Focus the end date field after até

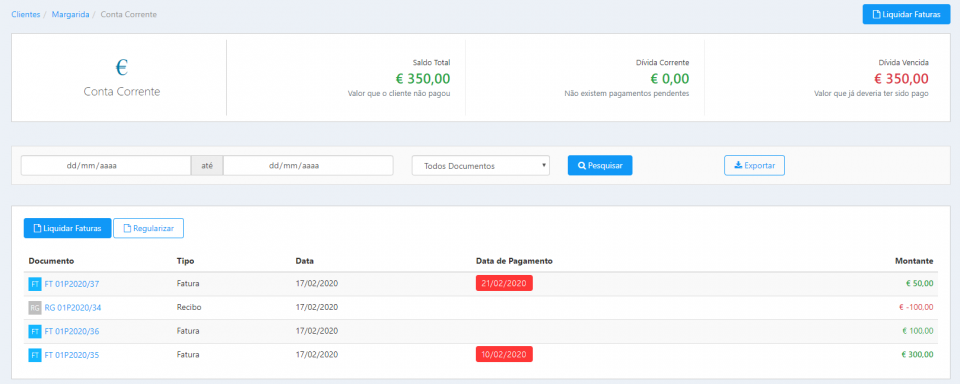coord(308,165)
